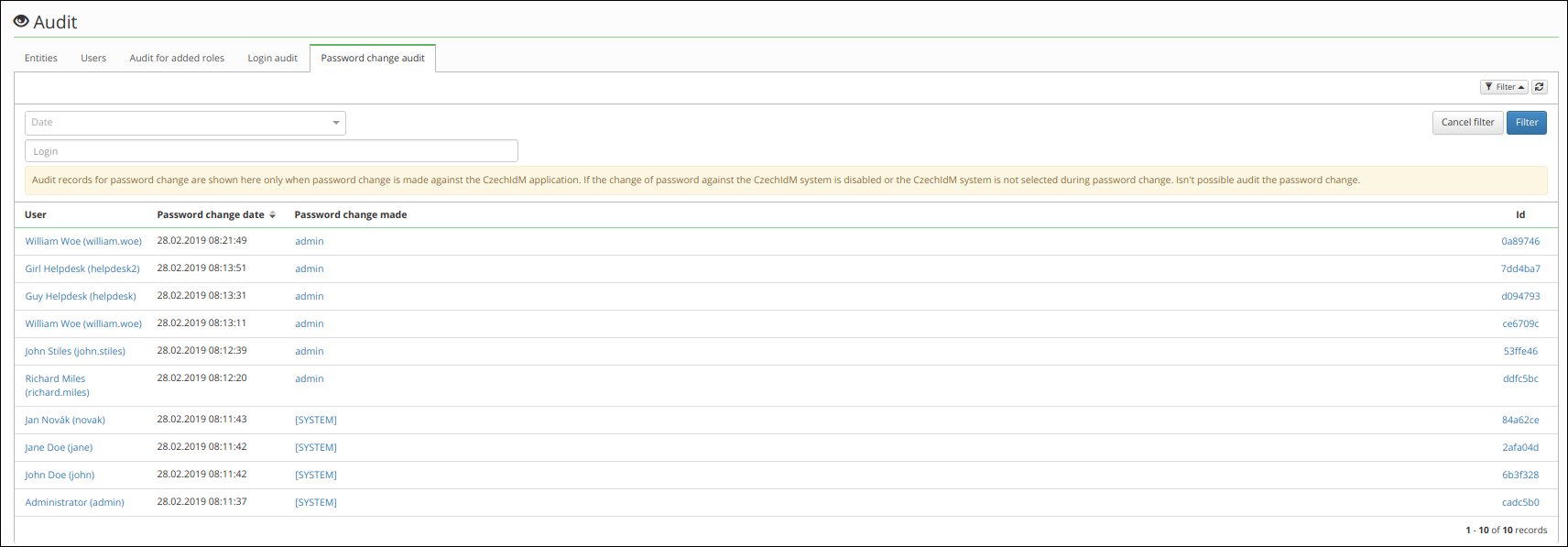Focus the Login input field
This screenshot has height=547, width=1568.
271,151
